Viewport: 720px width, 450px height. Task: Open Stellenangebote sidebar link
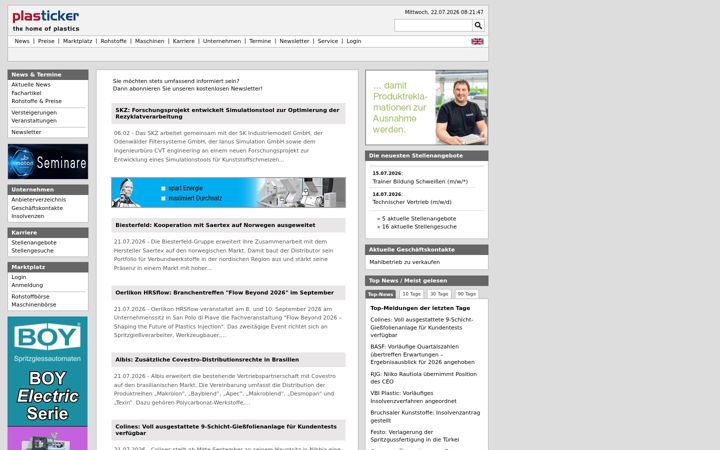(34, 243)
